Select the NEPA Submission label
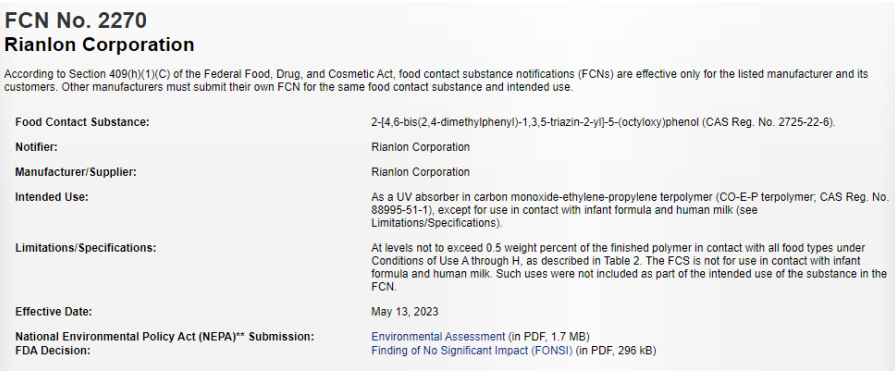This screenshot has height=385, width=895. pos(164,337)
